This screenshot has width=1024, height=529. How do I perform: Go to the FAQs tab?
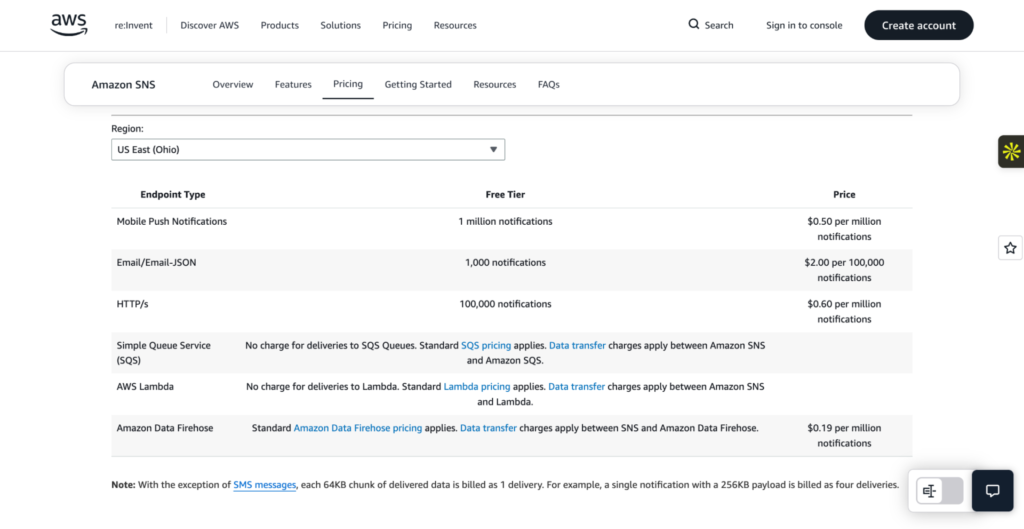[549, 84]
